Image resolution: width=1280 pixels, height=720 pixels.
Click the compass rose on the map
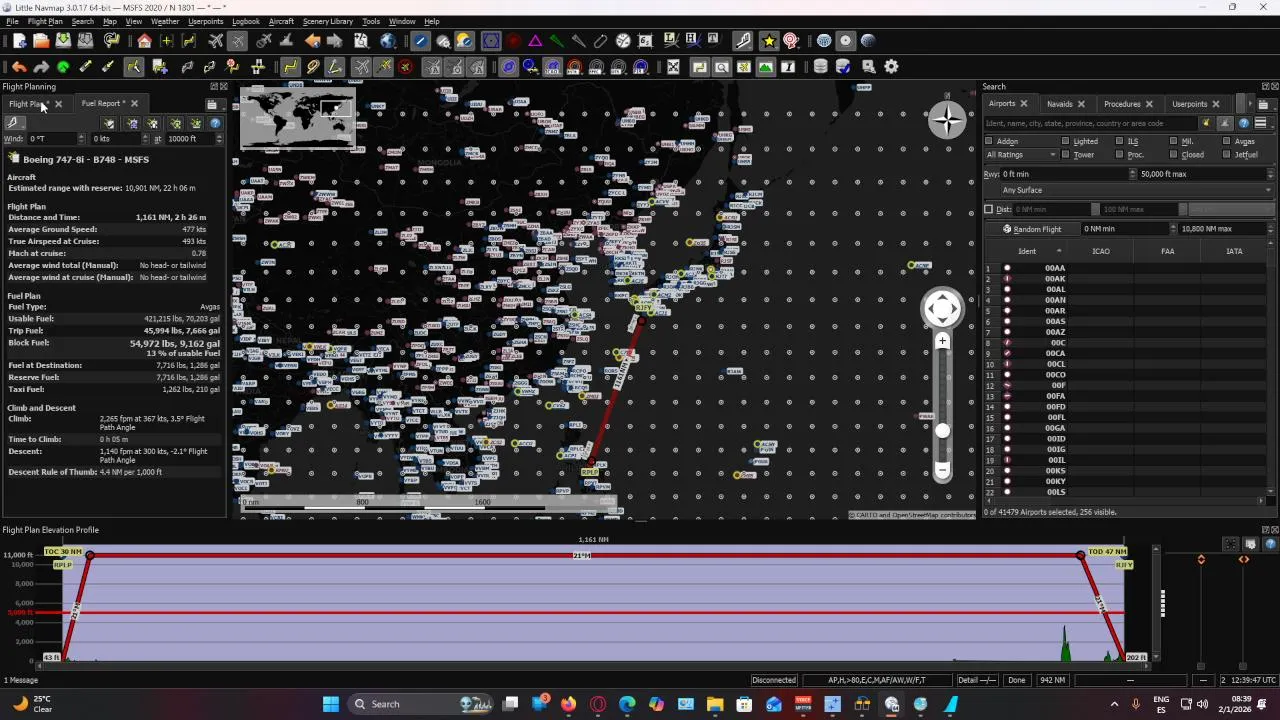pyautogui.click(x=946, y=120)
